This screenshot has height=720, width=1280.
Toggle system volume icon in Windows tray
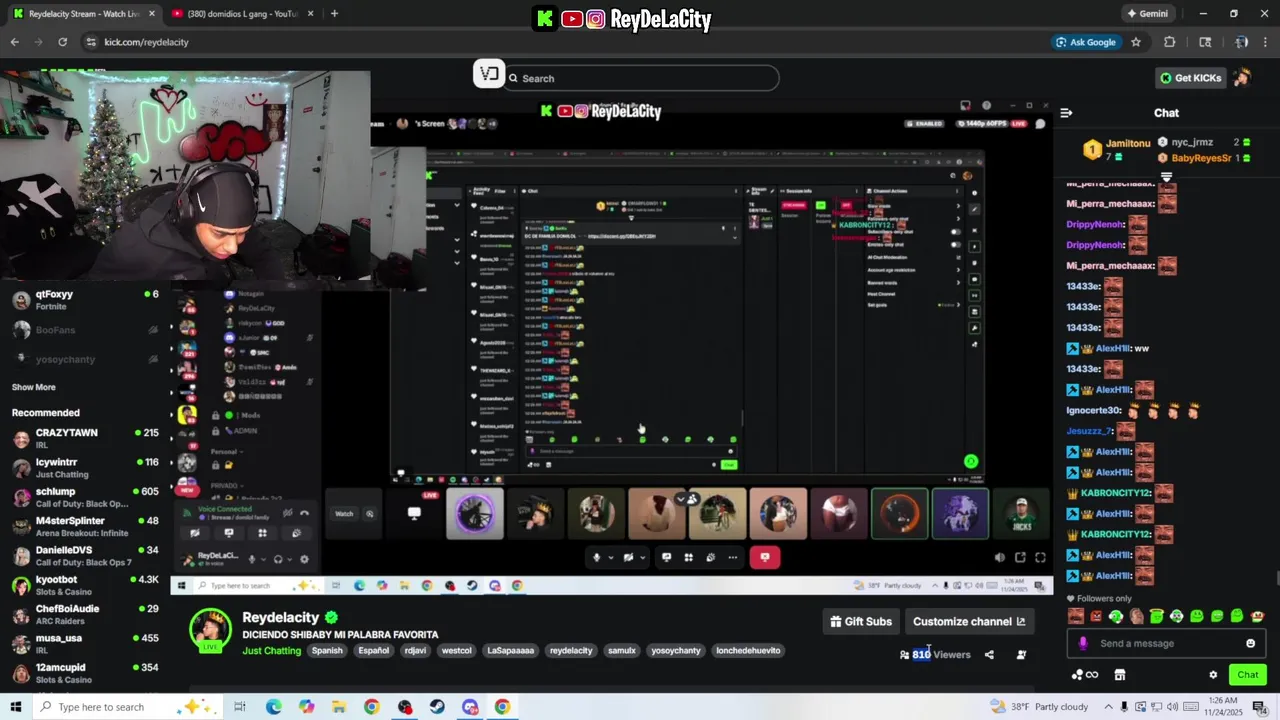1171,707
